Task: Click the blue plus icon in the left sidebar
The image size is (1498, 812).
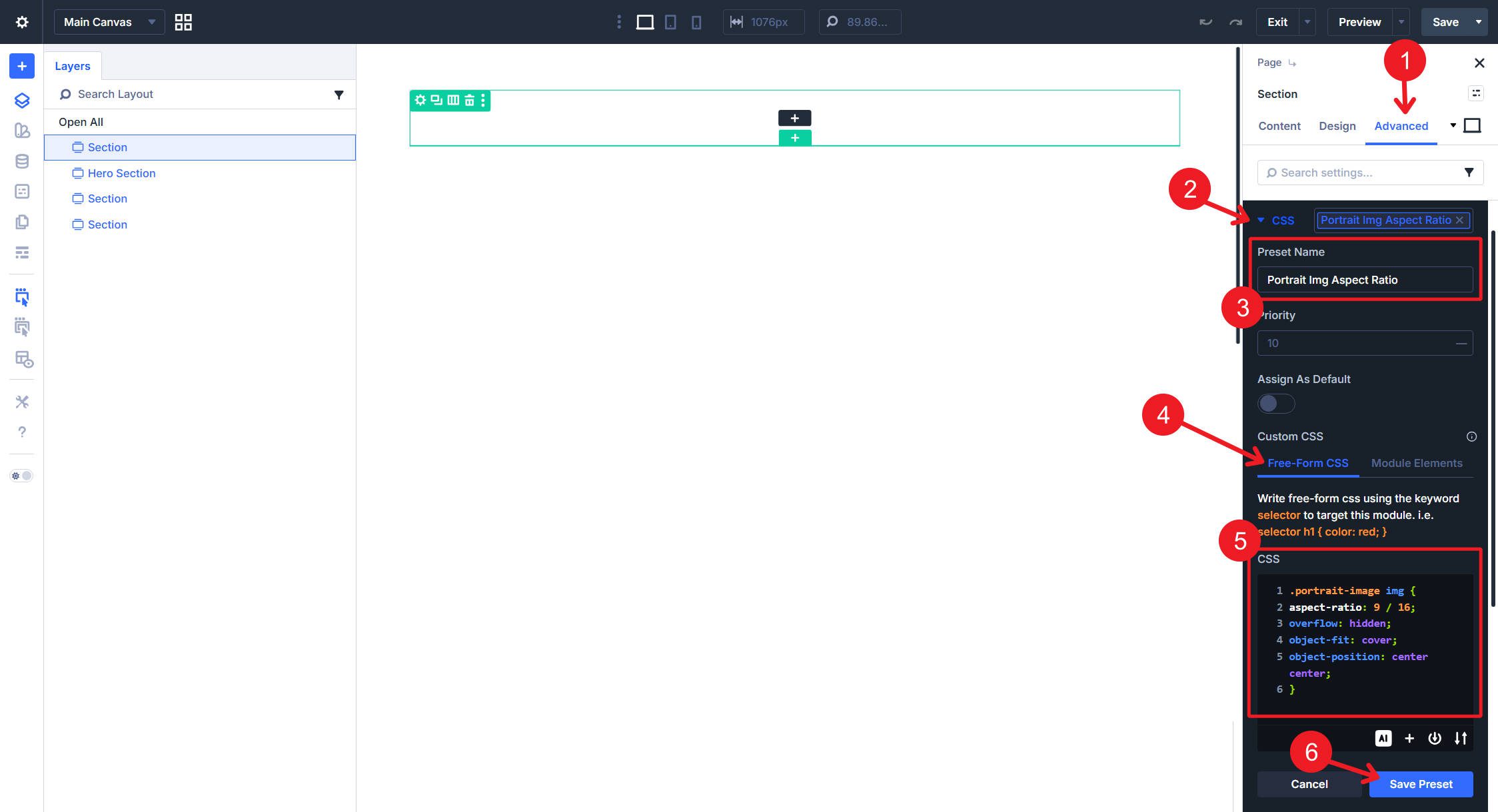Action: point(21,66)
